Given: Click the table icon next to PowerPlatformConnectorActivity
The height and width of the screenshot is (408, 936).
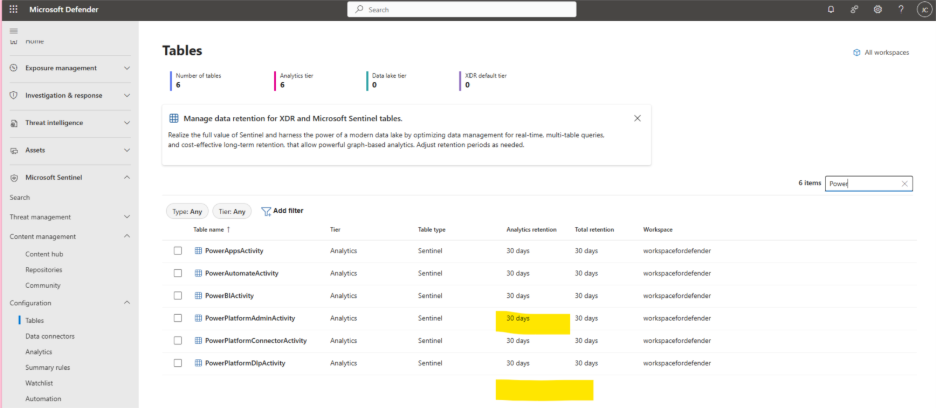Looking at the screenshot, I should point(199,340).
